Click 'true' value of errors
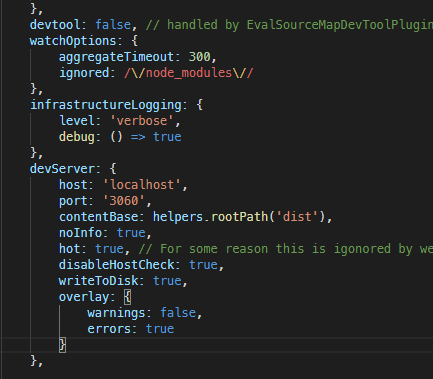The height and width of the screenshot is (379, 433). coord(160,329)
